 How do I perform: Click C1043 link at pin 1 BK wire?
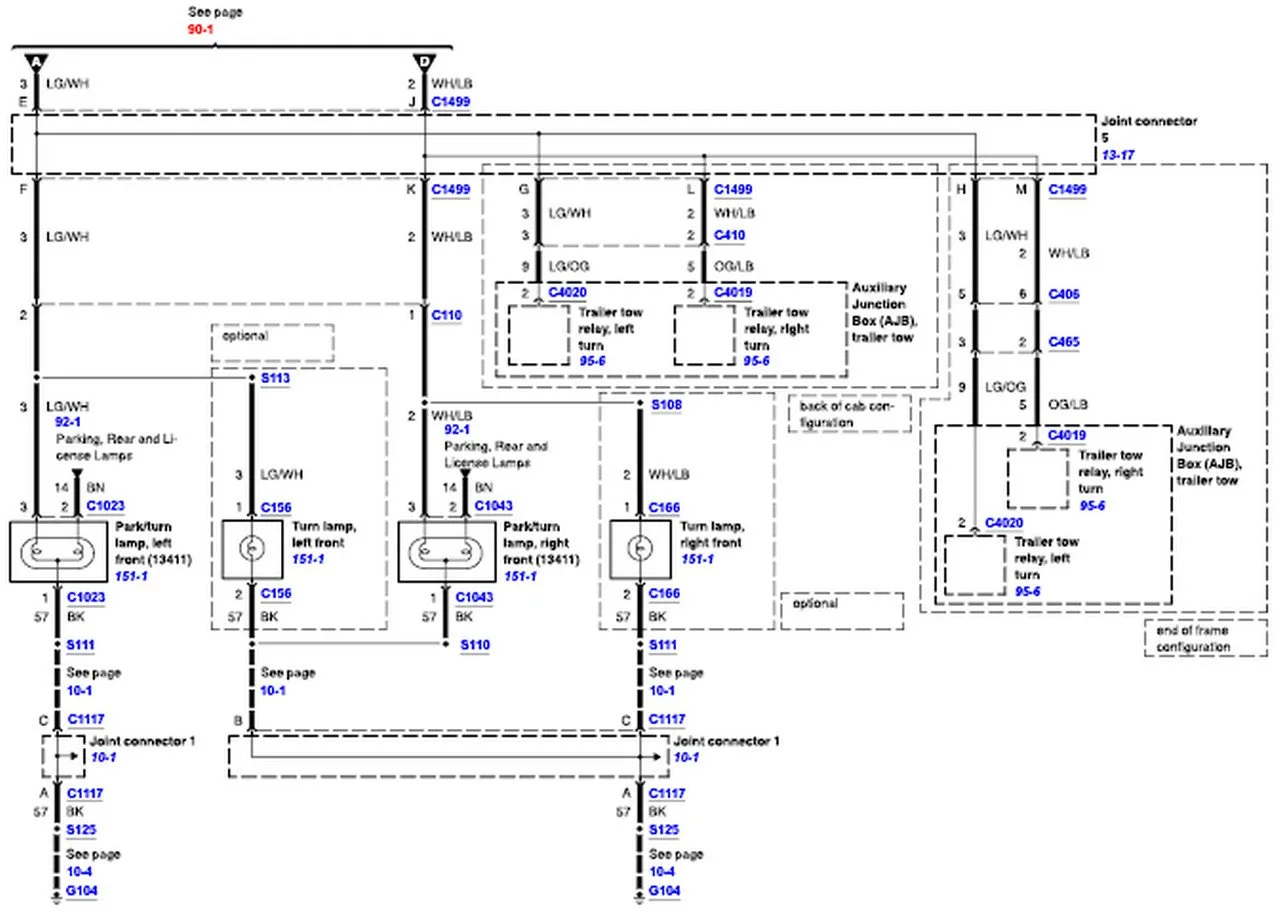coord(475,597)
